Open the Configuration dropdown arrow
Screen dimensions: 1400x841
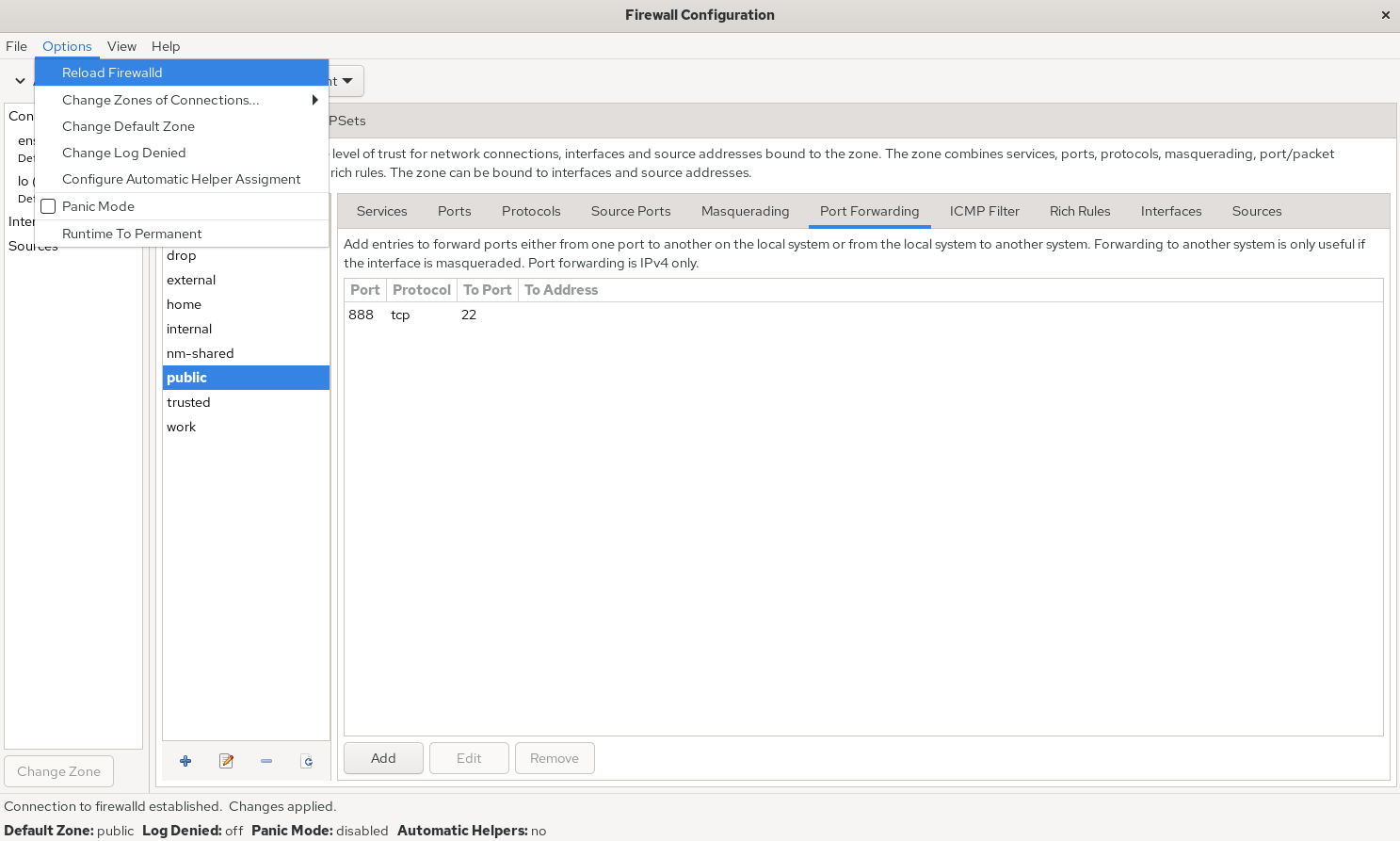click(x=347, y=81)
